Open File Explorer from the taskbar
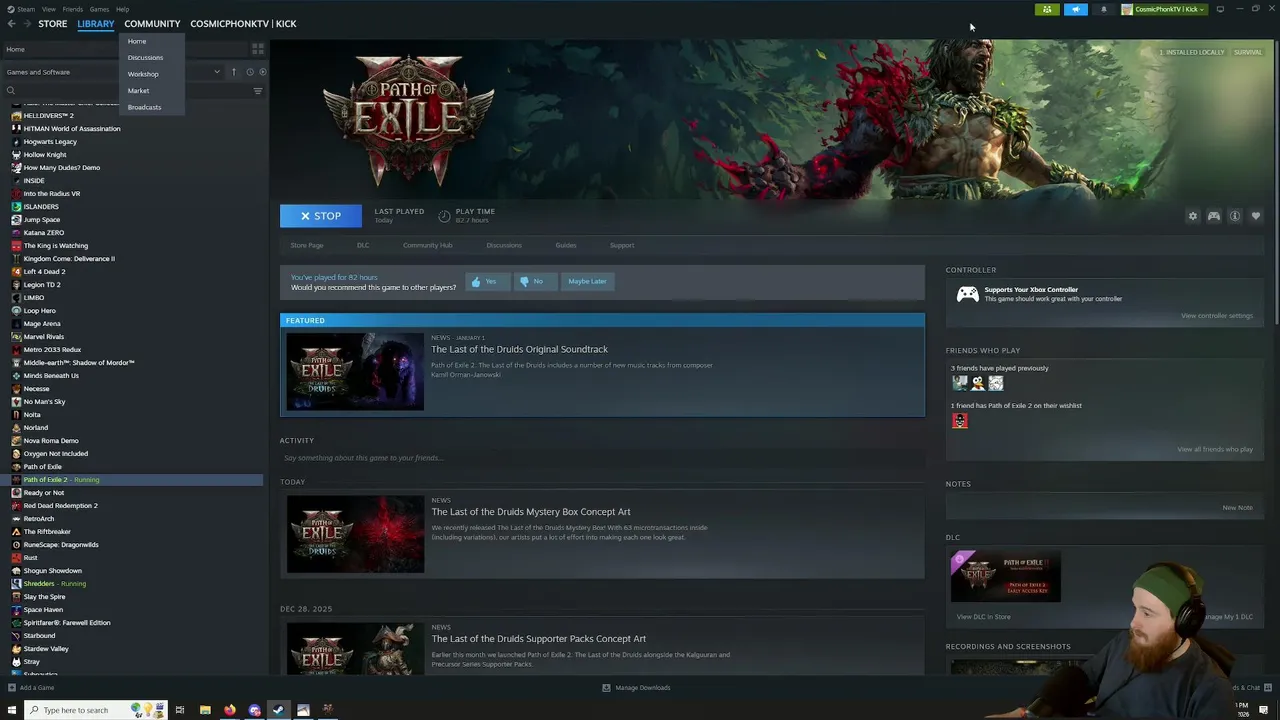Image resolution: width=1280 pixels, height=720 pixels. pyautogui.click(x=205, y=710)
